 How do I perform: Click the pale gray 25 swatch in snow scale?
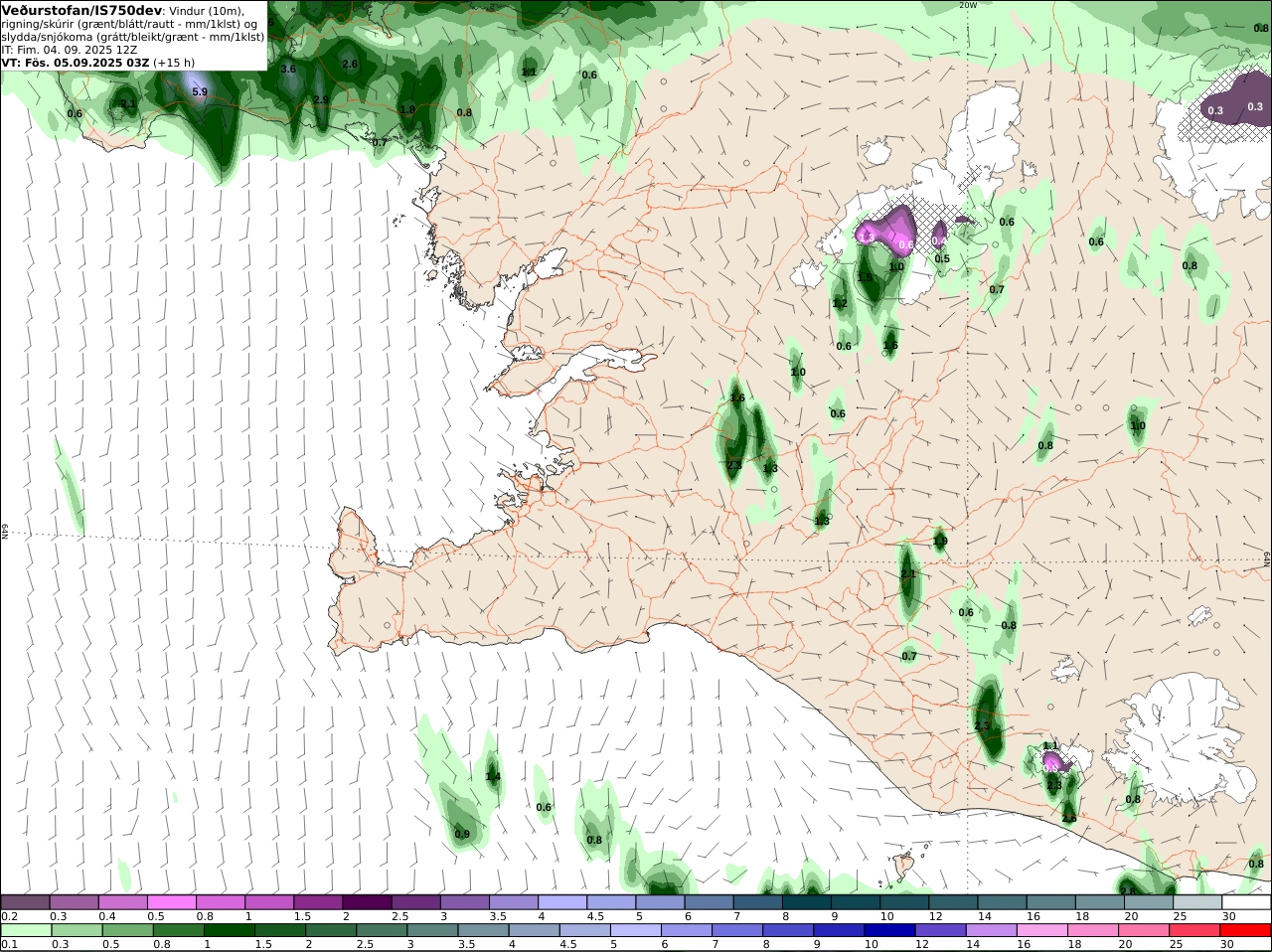[x=1198, y=902]
